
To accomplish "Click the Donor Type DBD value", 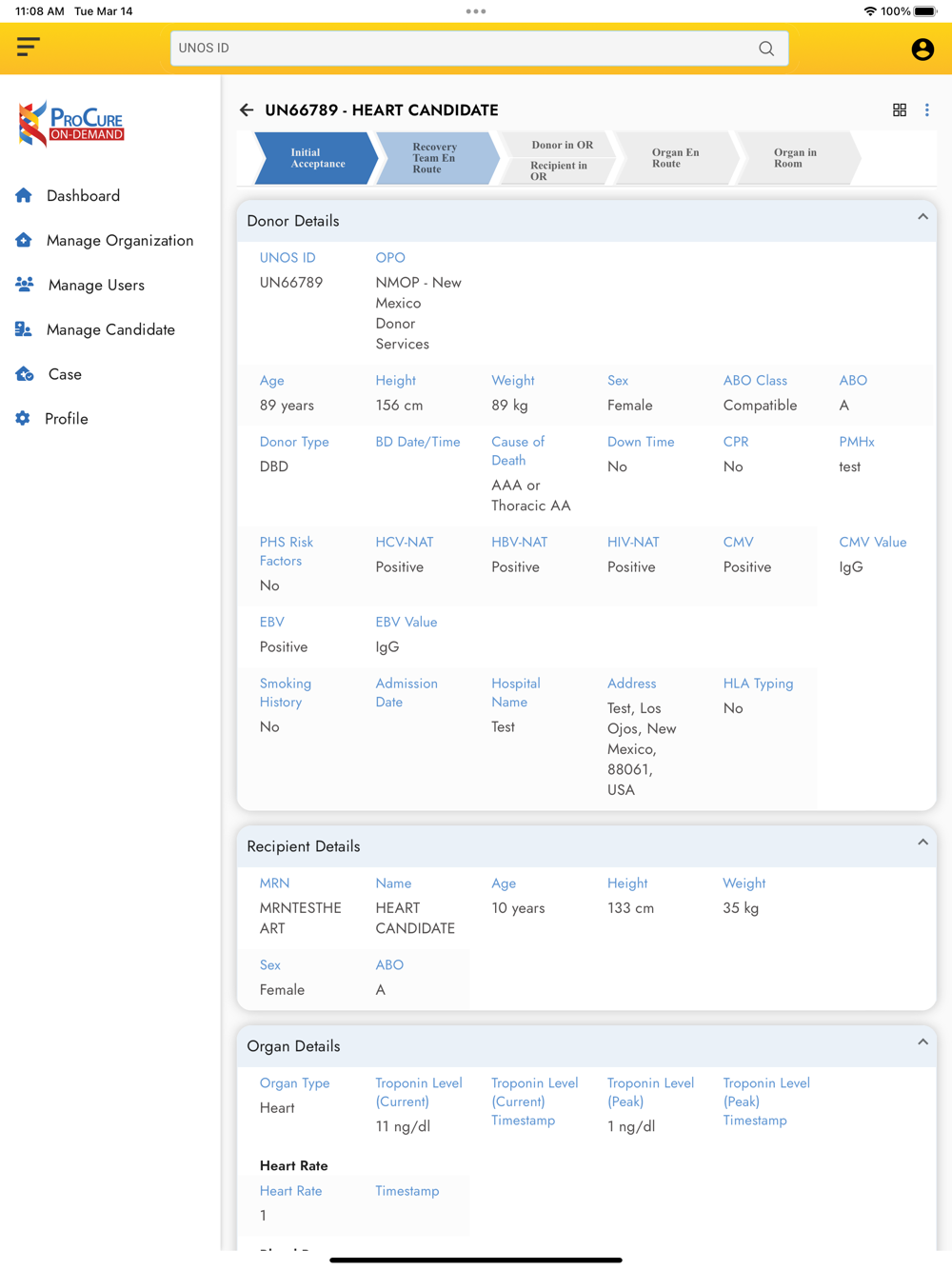I will (x=274, y=466).
